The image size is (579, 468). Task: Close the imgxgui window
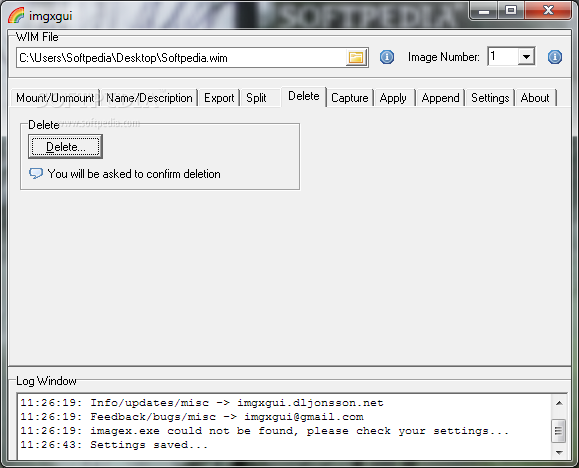[x=548, y=11]
